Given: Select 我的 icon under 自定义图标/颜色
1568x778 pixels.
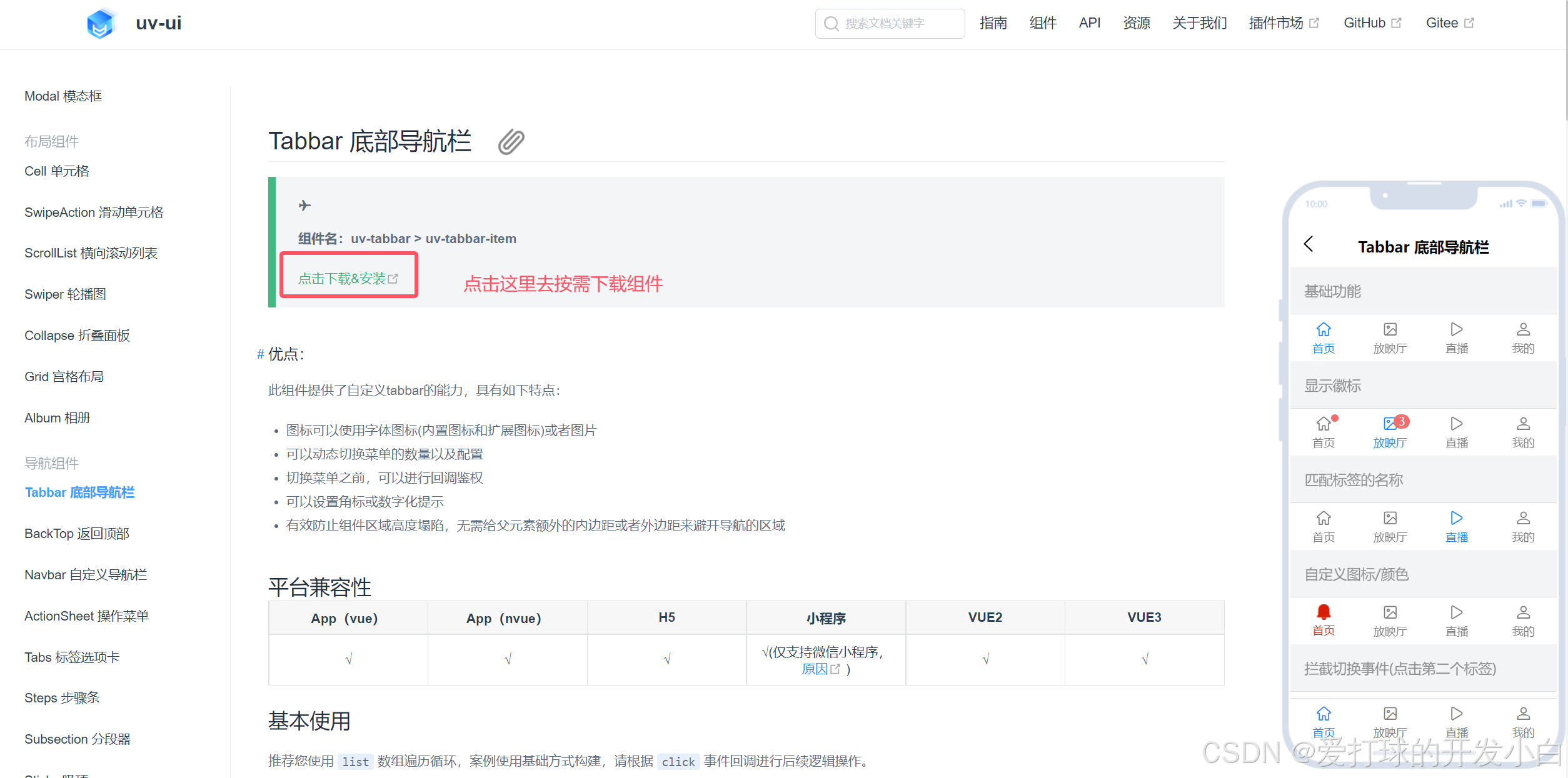Looking at the screenshot, I should (x=1524, y=612).
